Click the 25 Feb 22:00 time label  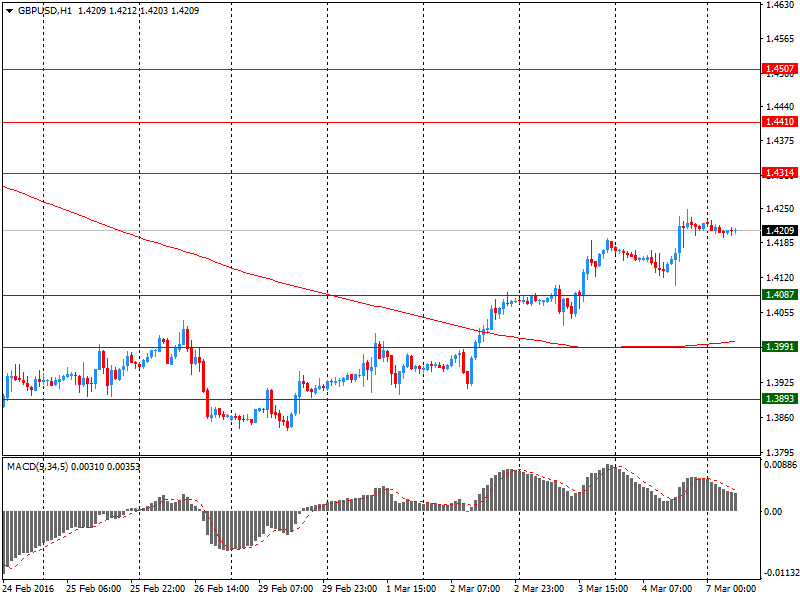tap(158, 589)
